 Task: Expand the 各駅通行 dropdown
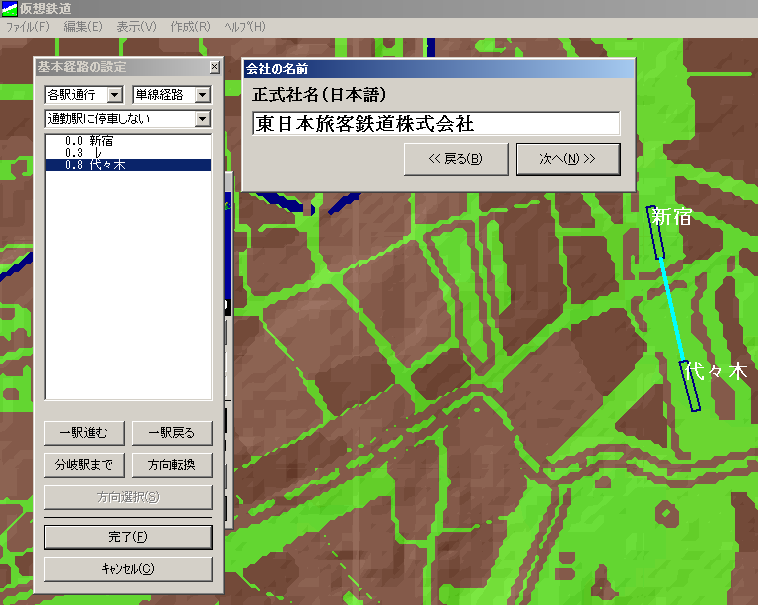pos(115,95)
